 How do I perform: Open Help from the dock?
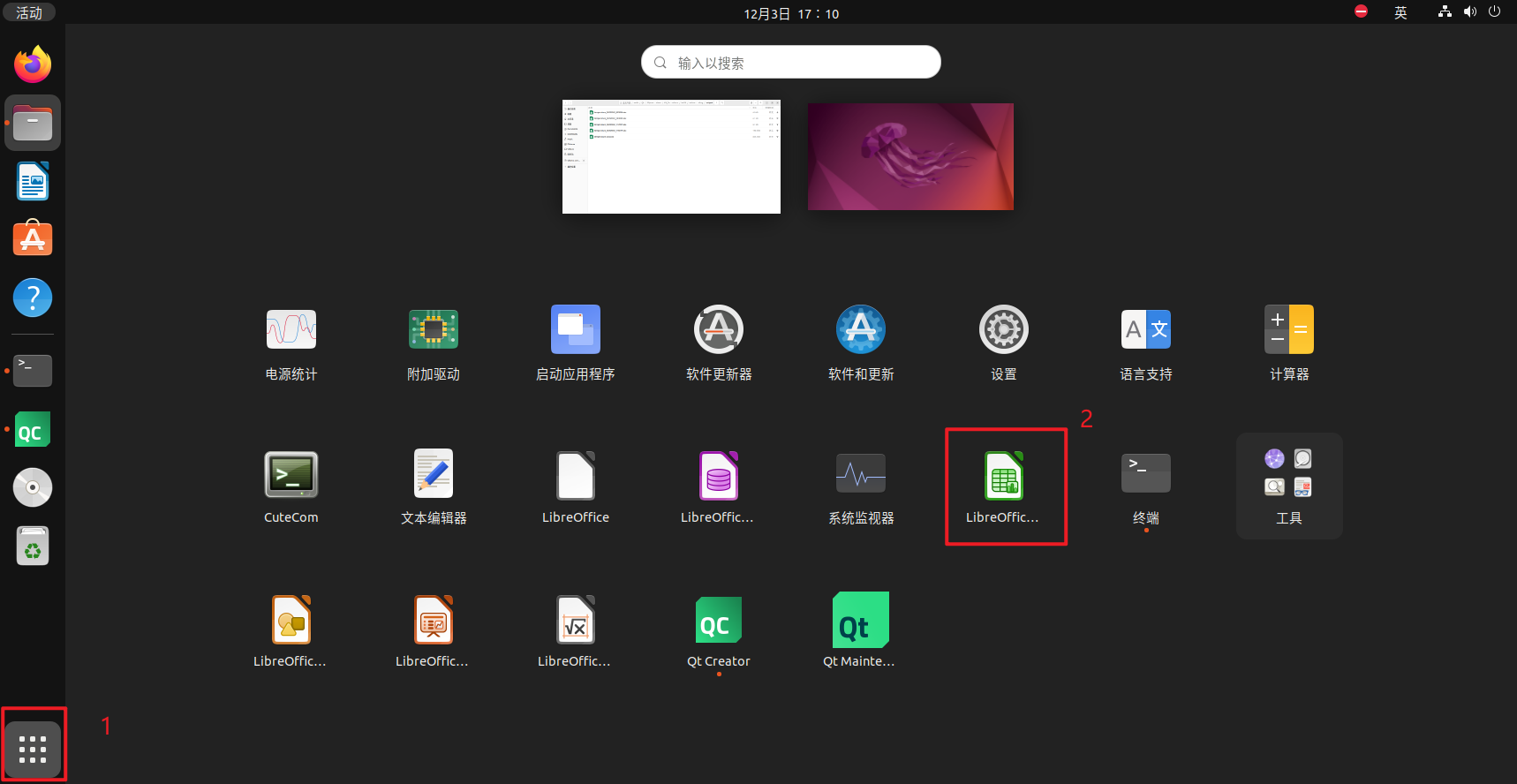[33, 298]
